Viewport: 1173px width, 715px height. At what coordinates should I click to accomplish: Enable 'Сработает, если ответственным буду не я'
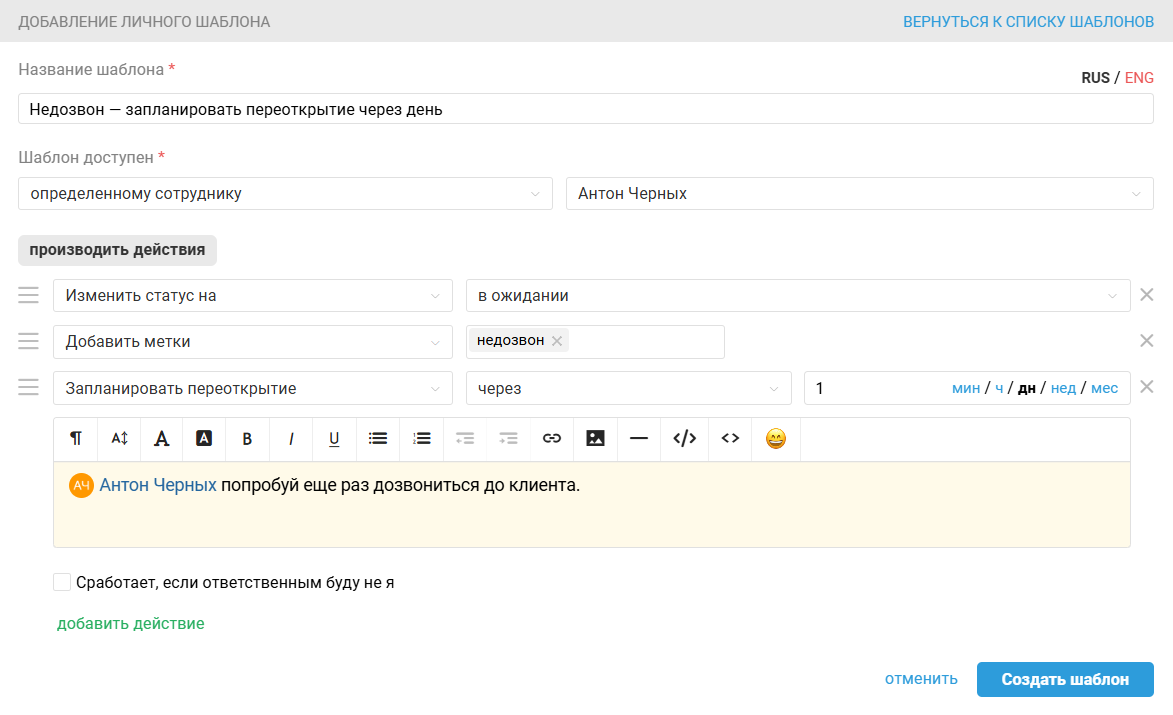62,582
